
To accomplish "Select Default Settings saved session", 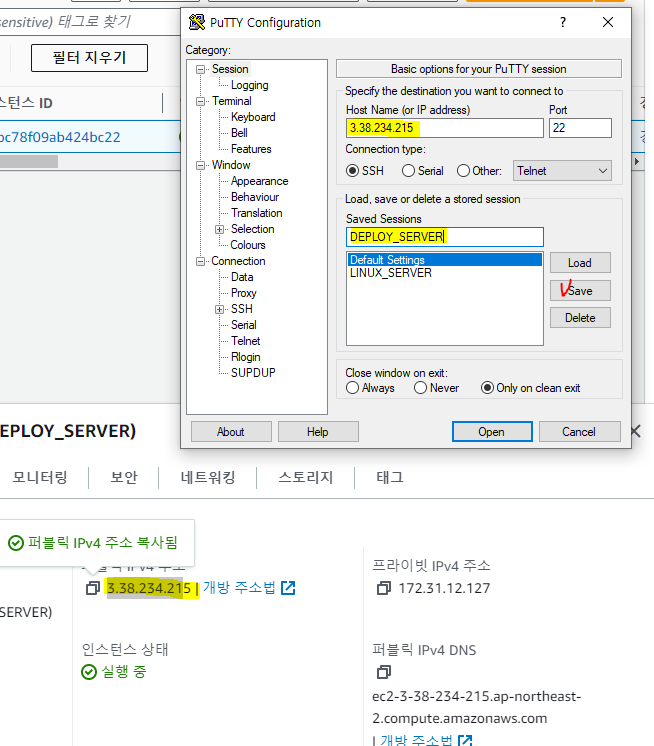I will tap(446, 260).
